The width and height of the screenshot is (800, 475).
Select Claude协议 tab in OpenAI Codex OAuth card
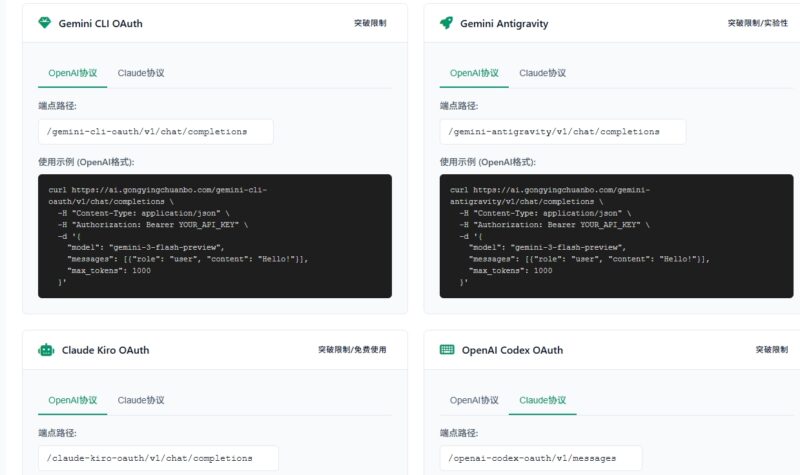pos(542,400)
